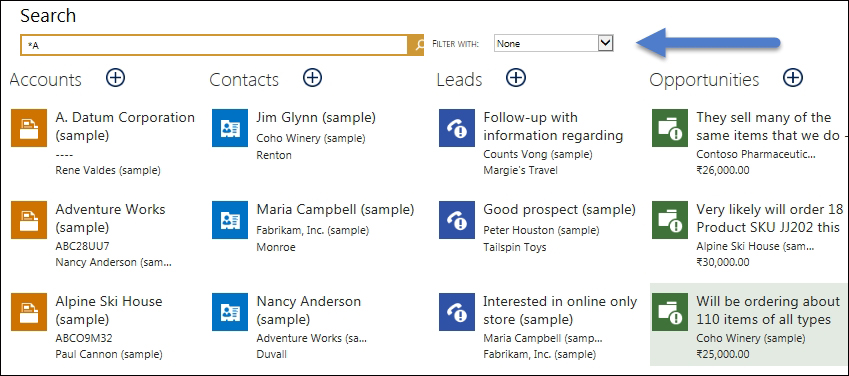
Task: Click Contoso Pharmaceutic... text
Action: tap(756, 154)
